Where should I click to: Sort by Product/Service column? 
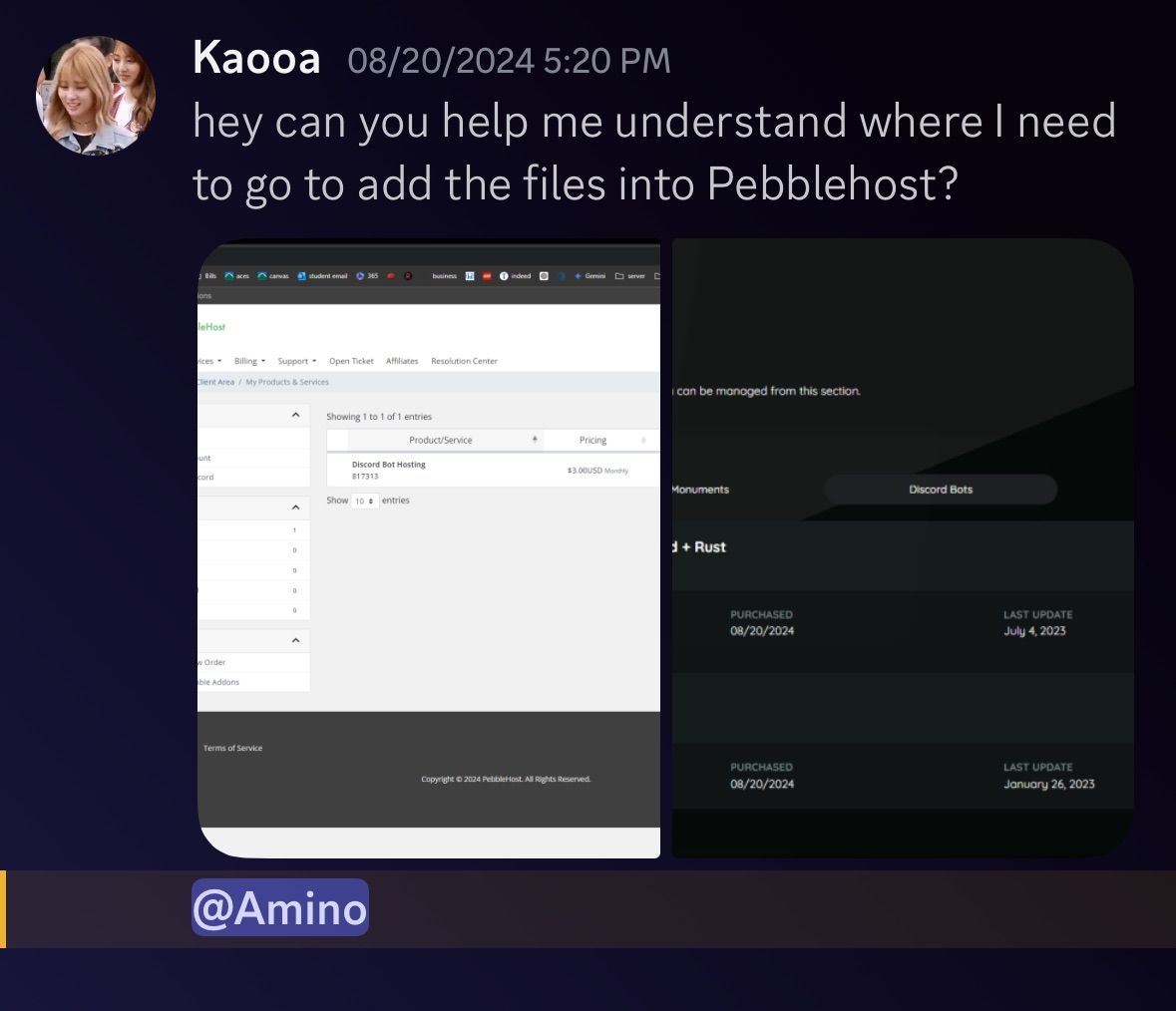tap(440, 440)
